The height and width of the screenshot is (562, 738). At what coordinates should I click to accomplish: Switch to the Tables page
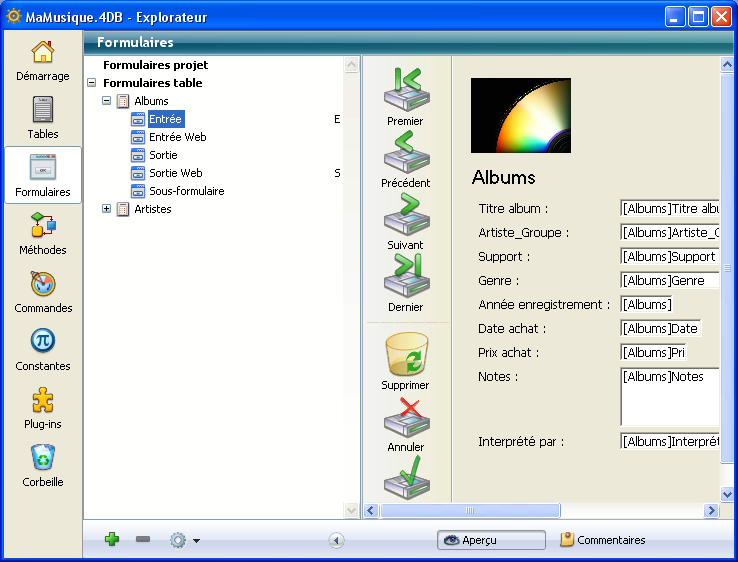[42, 117]
